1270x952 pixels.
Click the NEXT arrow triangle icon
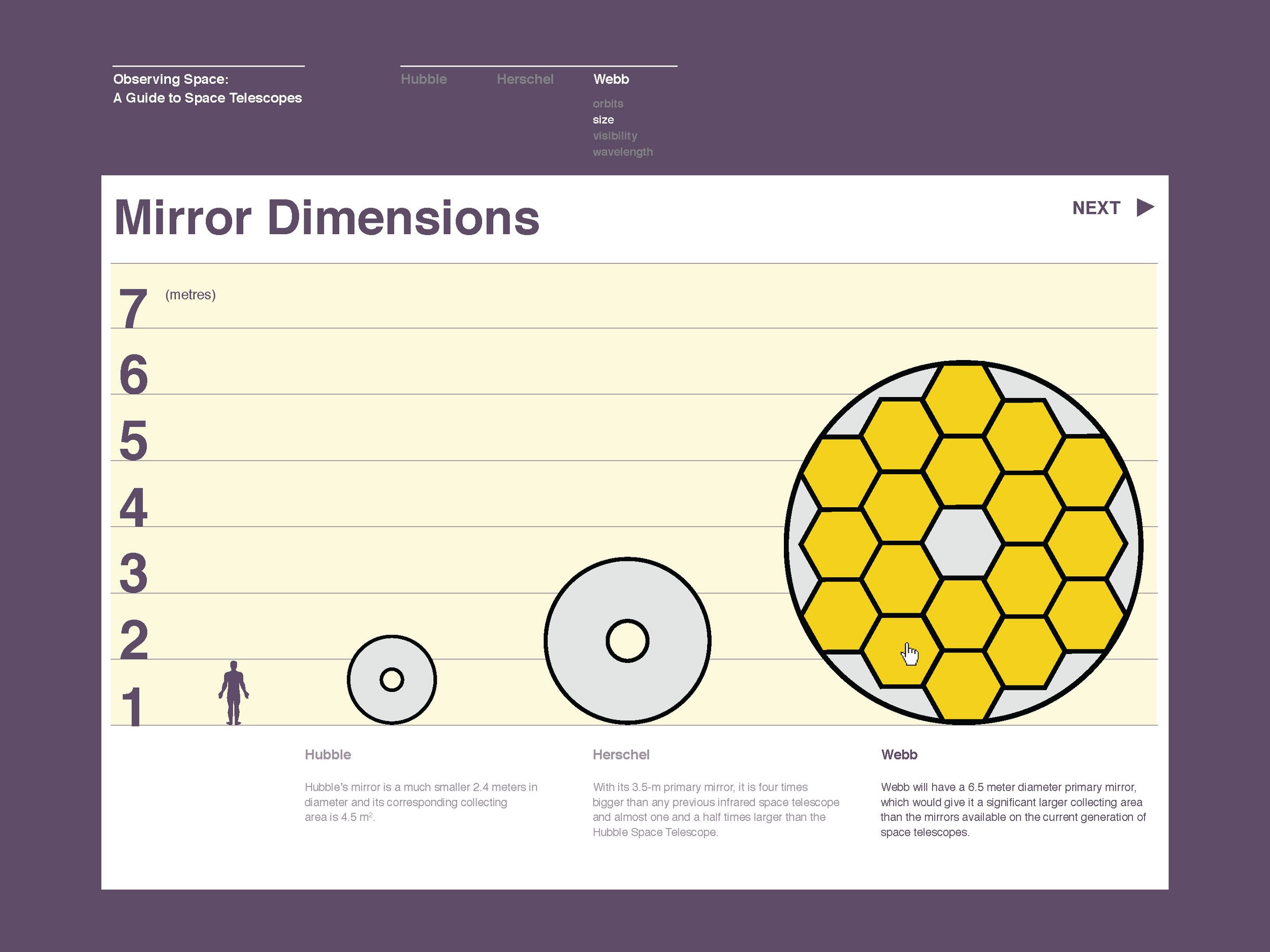1146,208
